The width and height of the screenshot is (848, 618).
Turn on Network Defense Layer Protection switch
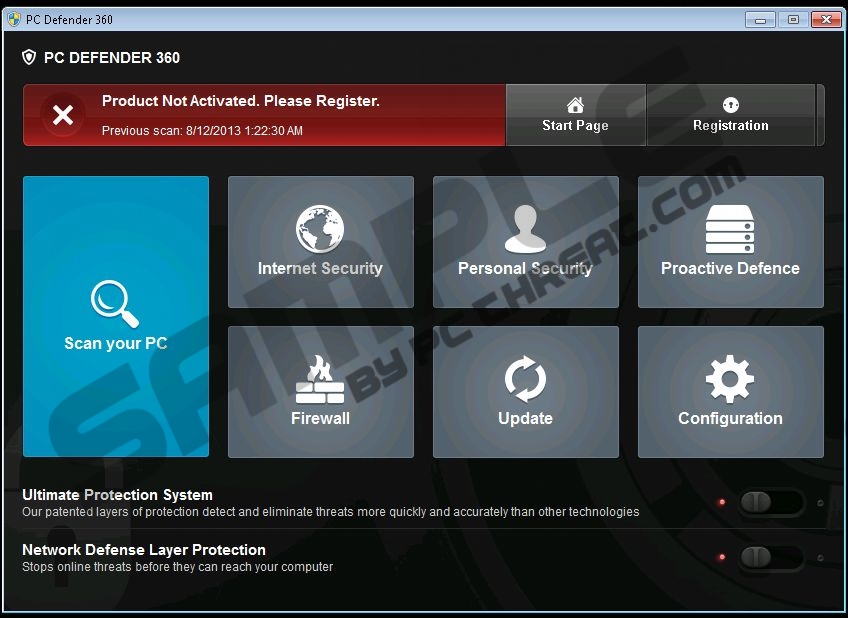[x=771, y=557]
